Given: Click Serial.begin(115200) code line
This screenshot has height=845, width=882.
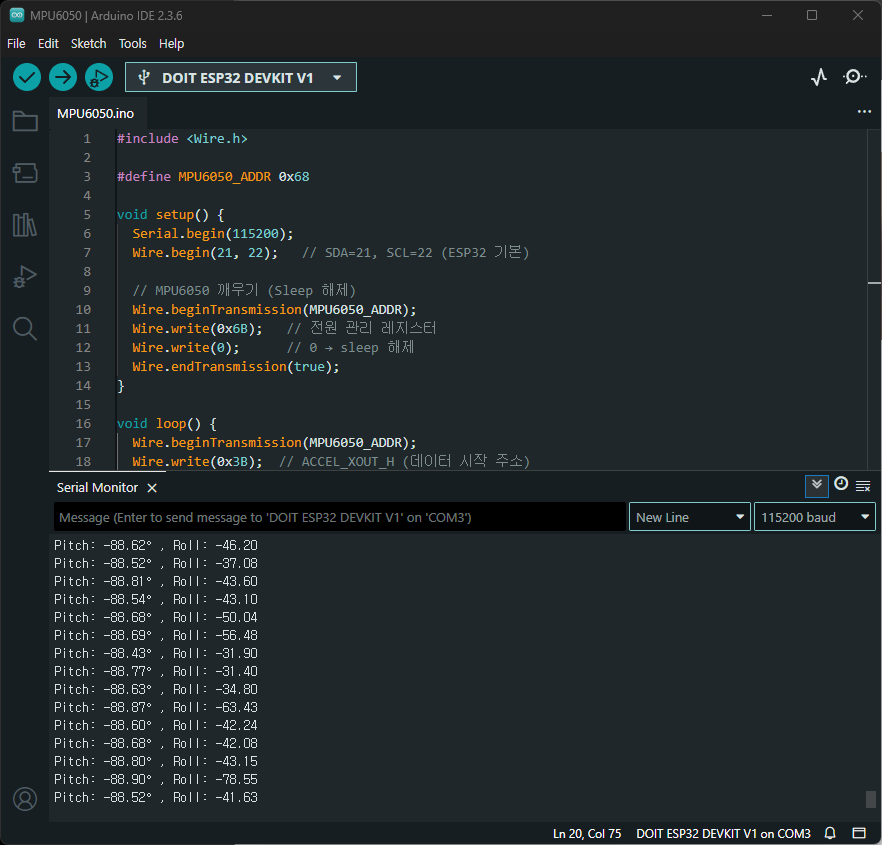Looking at the screenshot, I should [x=213, y=233].
